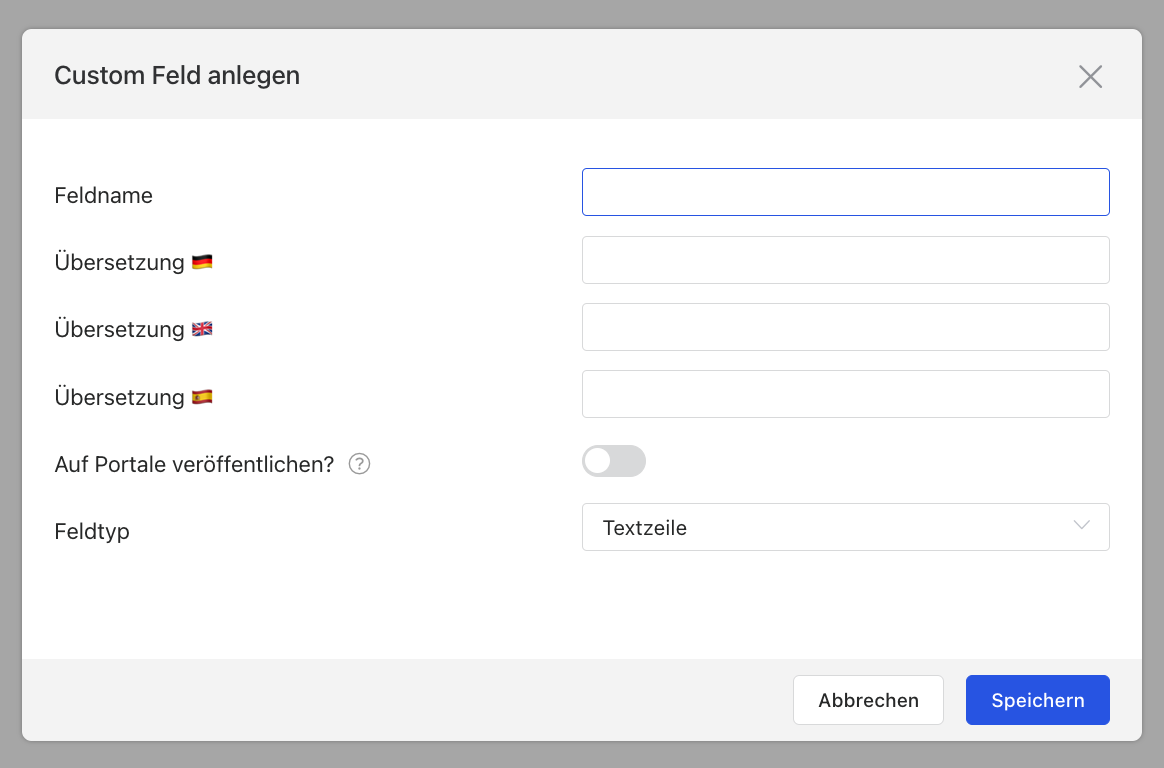
Task: Click into the Spanish translation field
Action: [845, 394]
